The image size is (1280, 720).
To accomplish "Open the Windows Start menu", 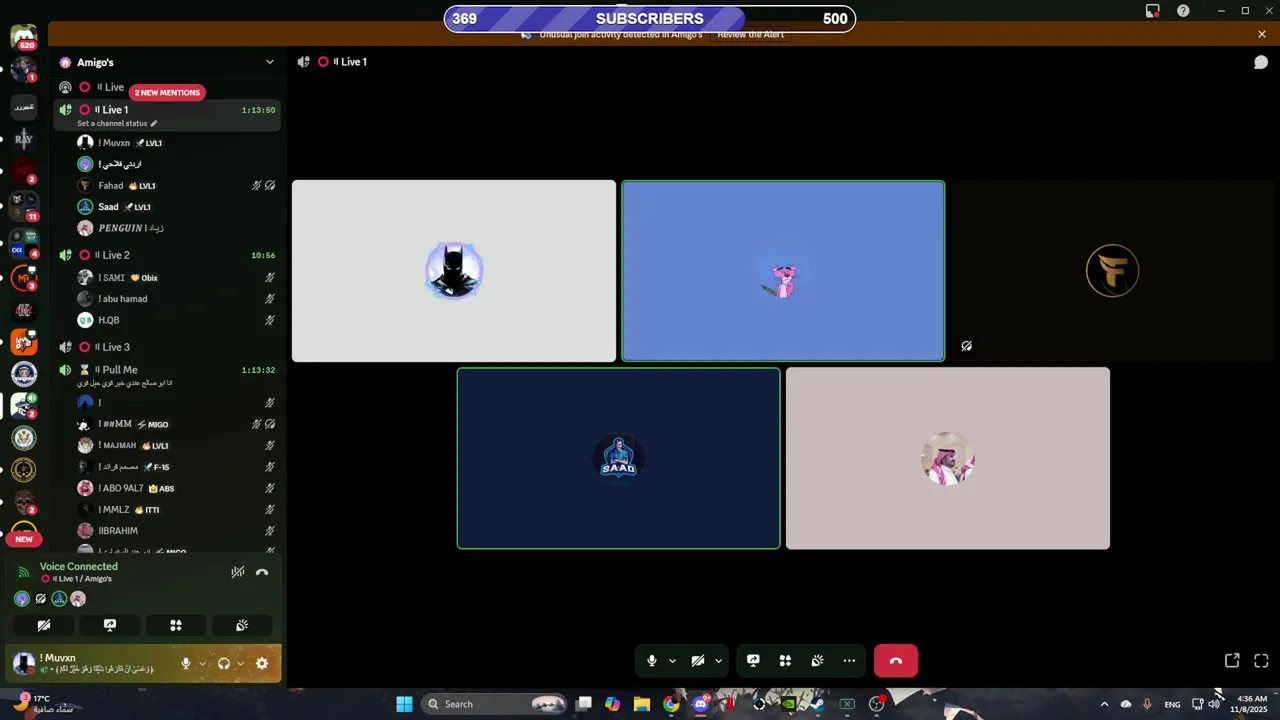I will click(x=404, y=704).
